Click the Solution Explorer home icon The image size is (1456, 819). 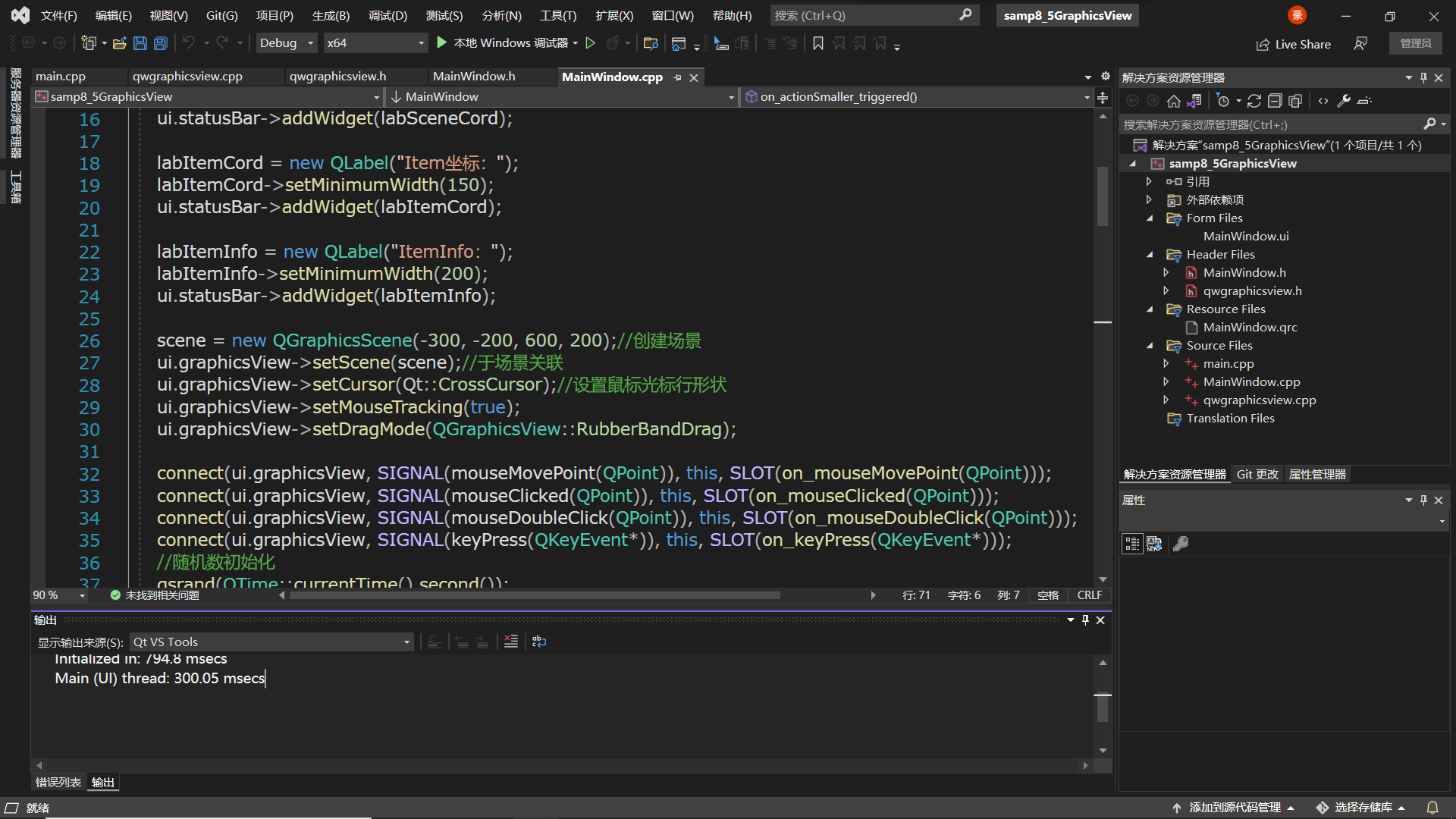[x=1174, y=101]
